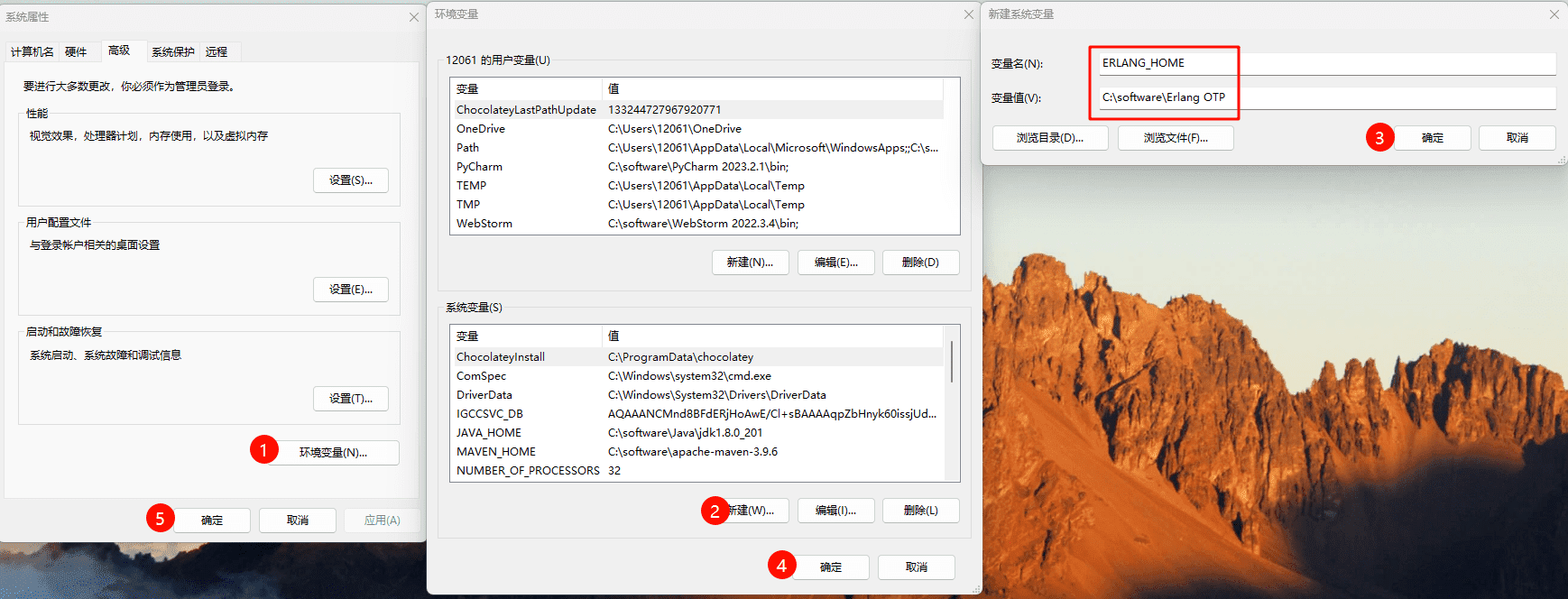The height and width of the screenshot is (599, 1568).
Task: Close the 环境变量 window
Action: click(x=968, y=14)
